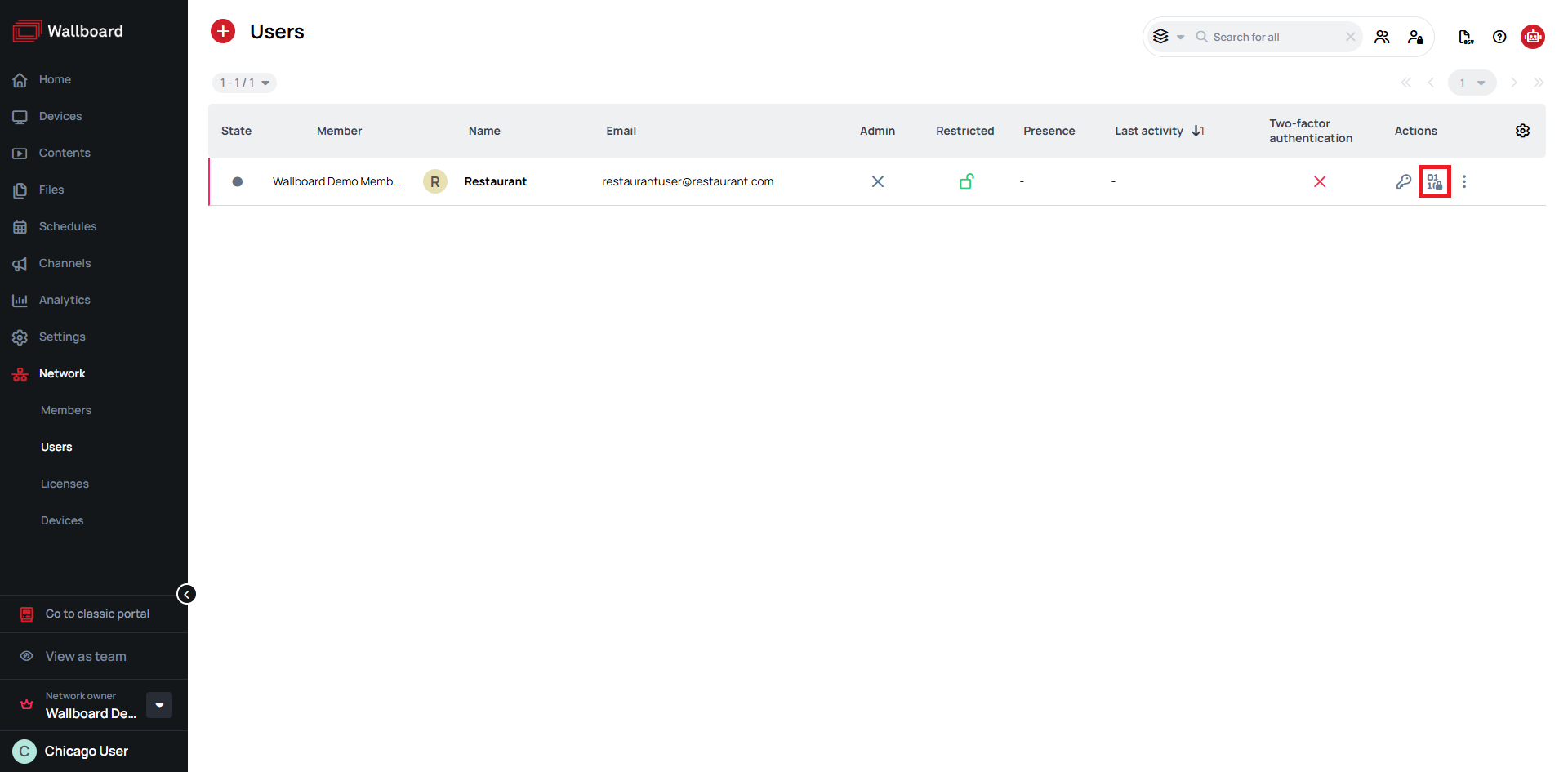Open the three-dot menu for Restaurant user
Viewport: 1568px width, 772px height.
click(1463, 181)
